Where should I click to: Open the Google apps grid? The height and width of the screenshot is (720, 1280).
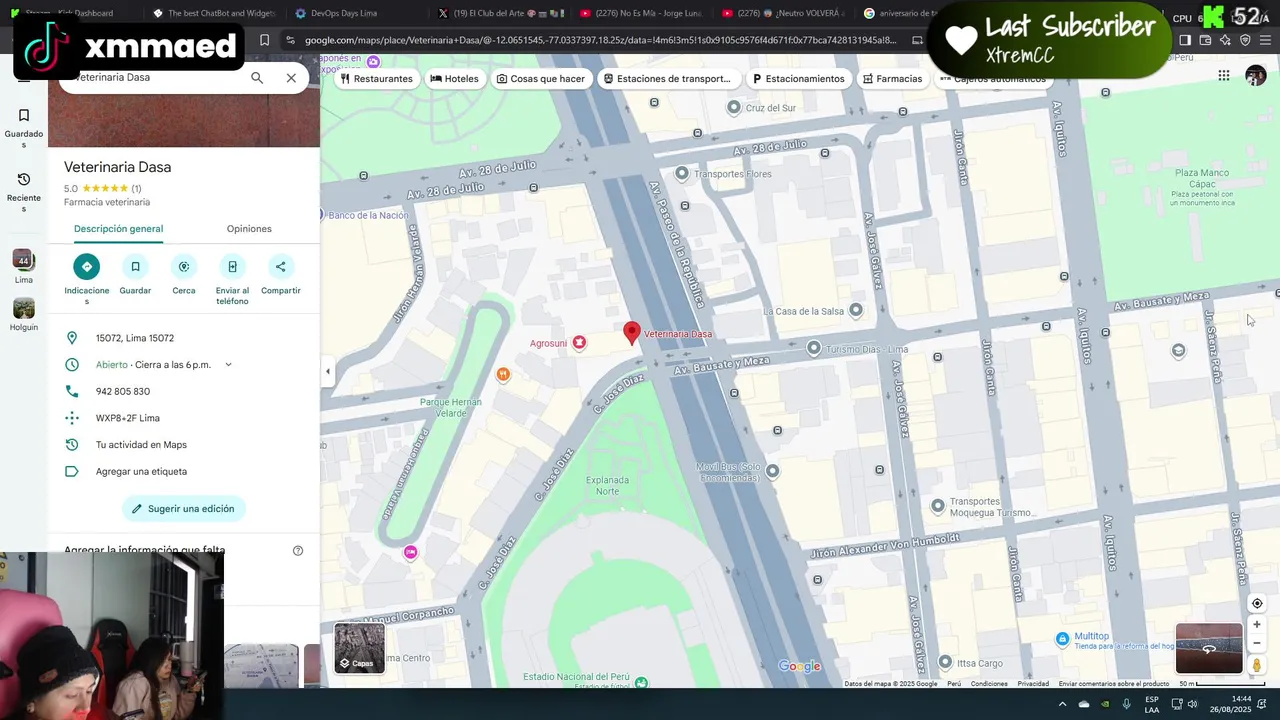[1224, 76]
